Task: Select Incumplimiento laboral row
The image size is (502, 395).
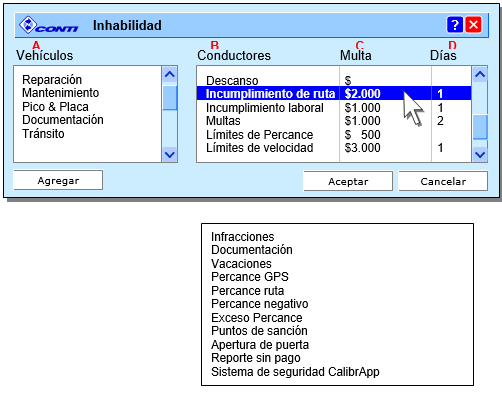Action: [334, 108]
